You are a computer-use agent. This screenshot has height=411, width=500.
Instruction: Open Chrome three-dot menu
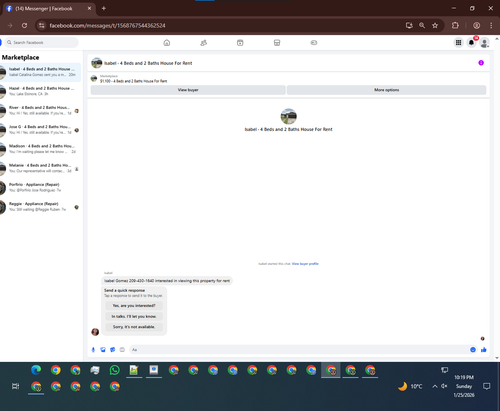point(491,26)
